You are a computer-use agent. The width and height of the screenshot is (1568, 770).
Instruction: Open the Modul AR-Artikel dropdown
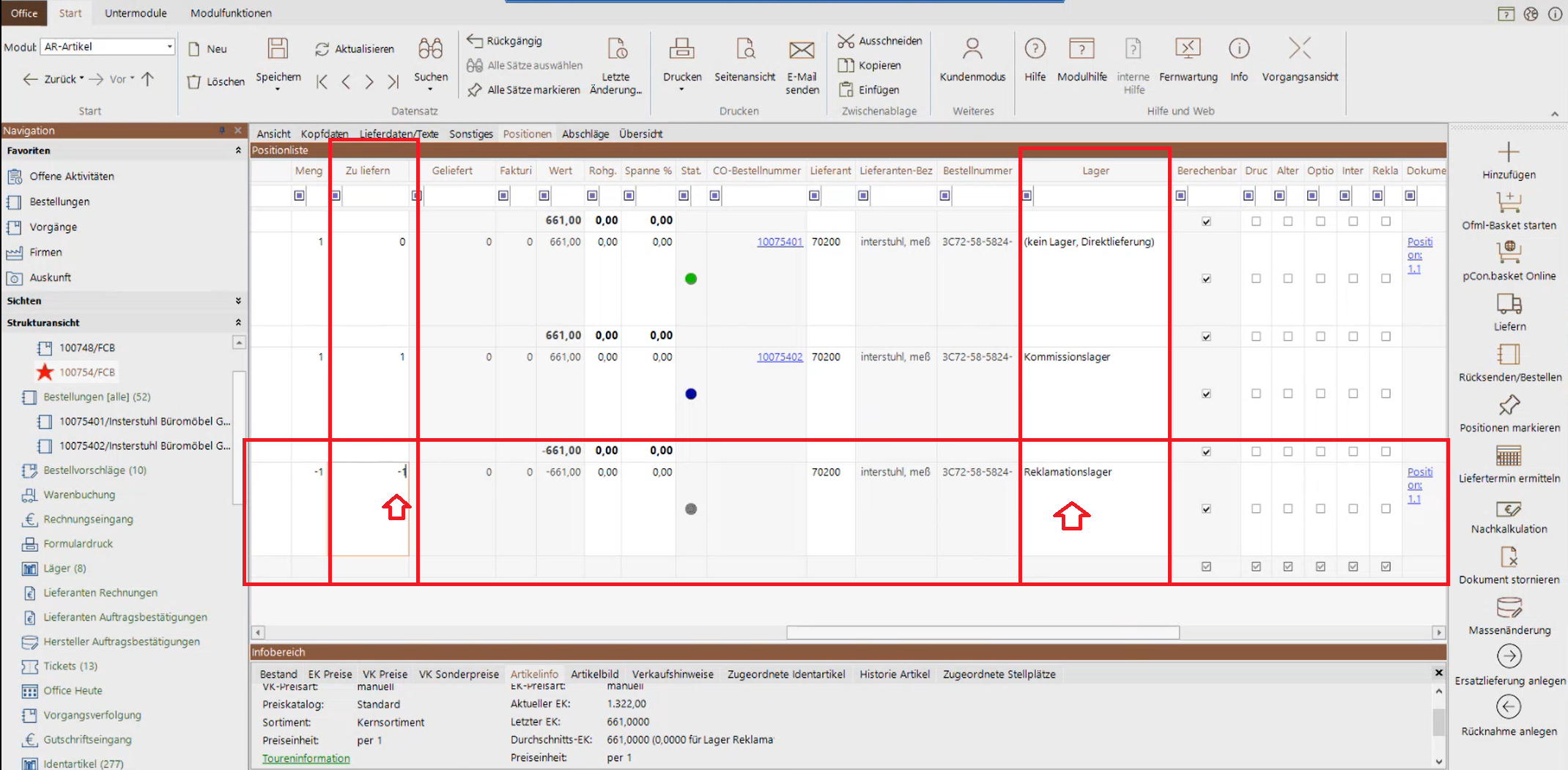click(x=169, y=47)
